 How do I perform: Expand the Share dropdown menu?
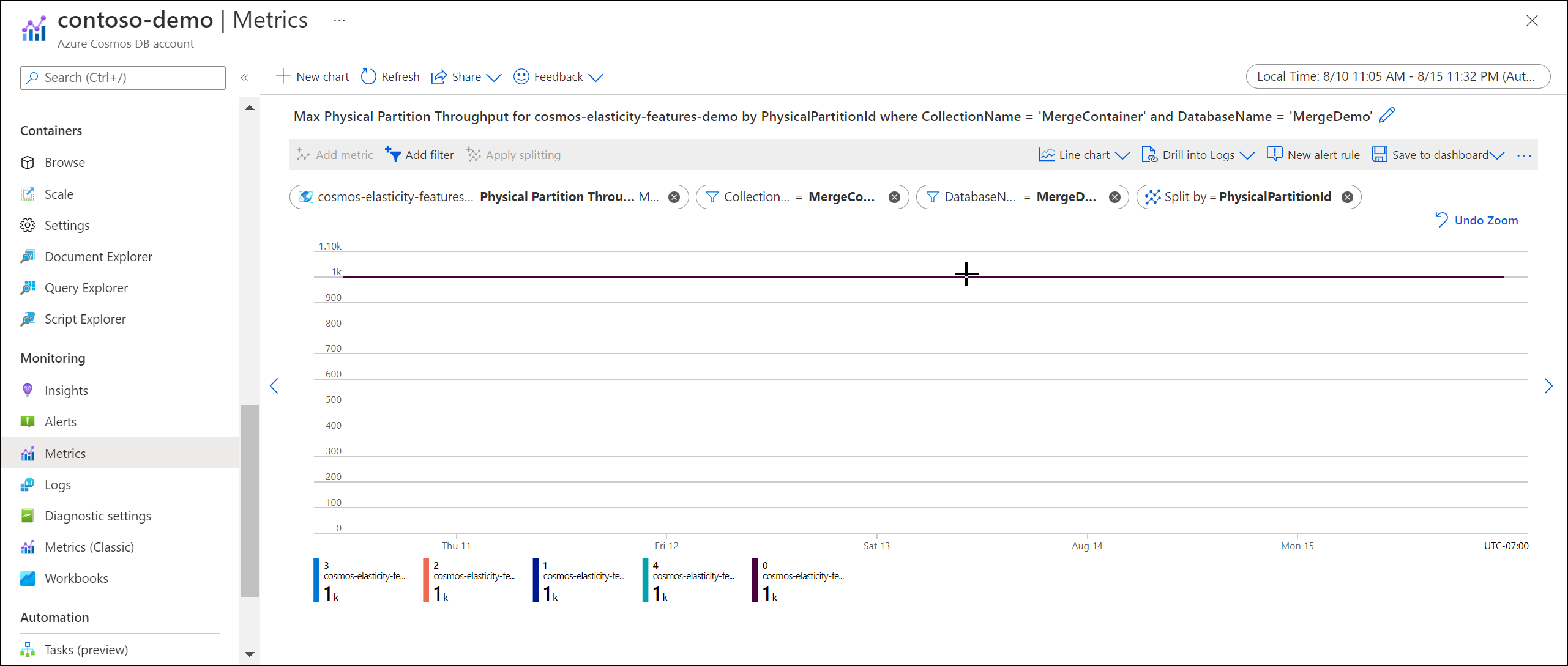point(494,77)
